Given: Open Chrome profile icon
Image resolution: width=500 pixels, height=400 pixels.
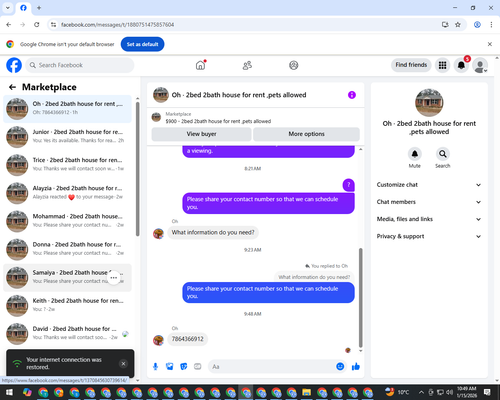Looking at the screenshot, I should (x=477, y=25).
